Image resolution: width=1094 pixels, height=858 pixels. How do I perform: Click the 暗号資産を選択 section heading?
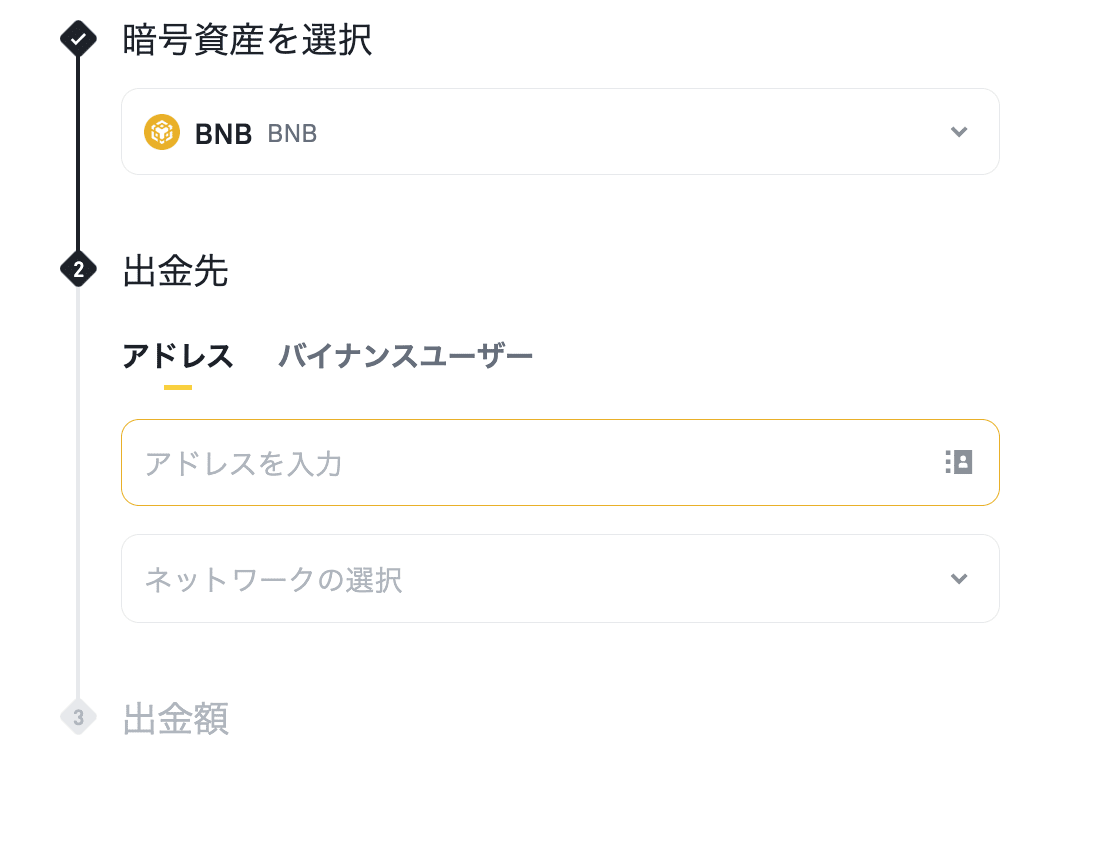pyautogui.click(x=246, y=40)
